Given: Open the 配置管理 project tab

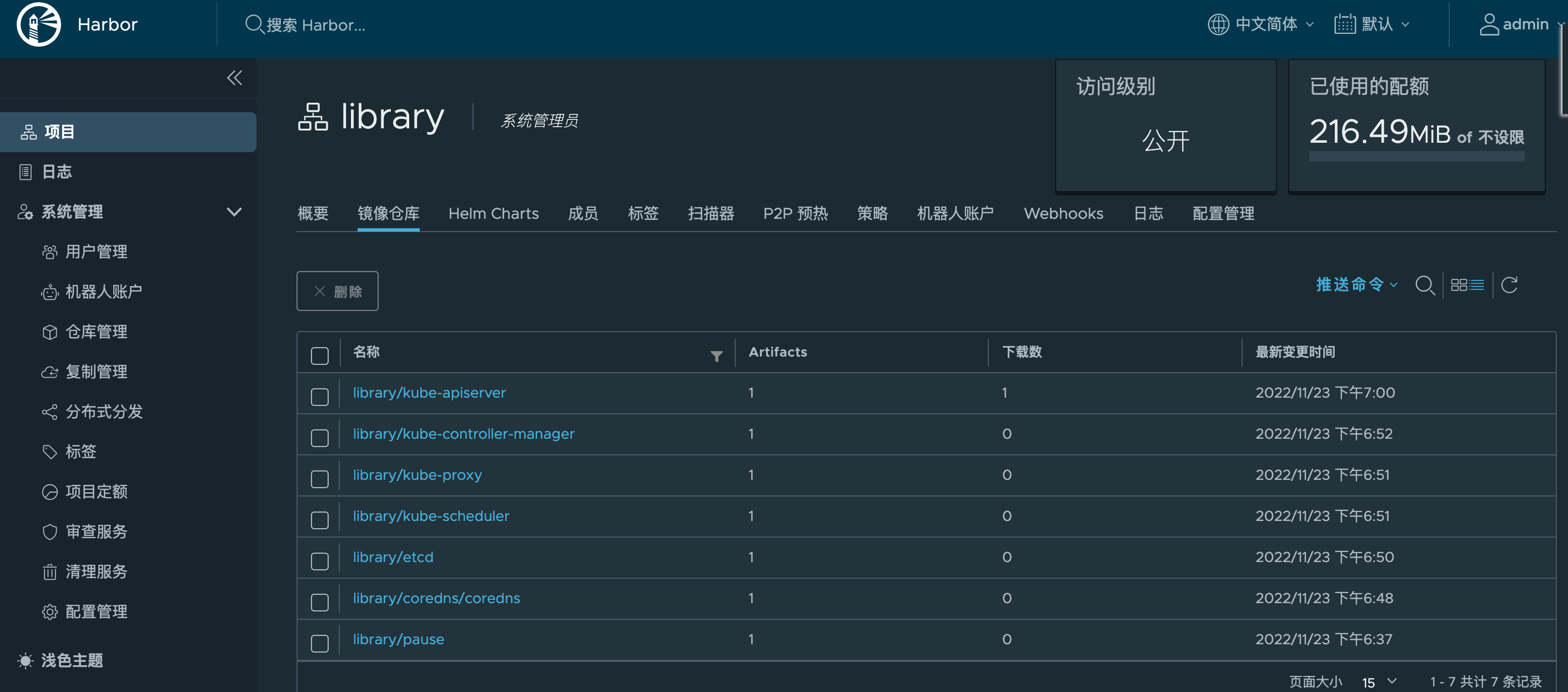Looking at the screenshot, I should (1224, 214).
